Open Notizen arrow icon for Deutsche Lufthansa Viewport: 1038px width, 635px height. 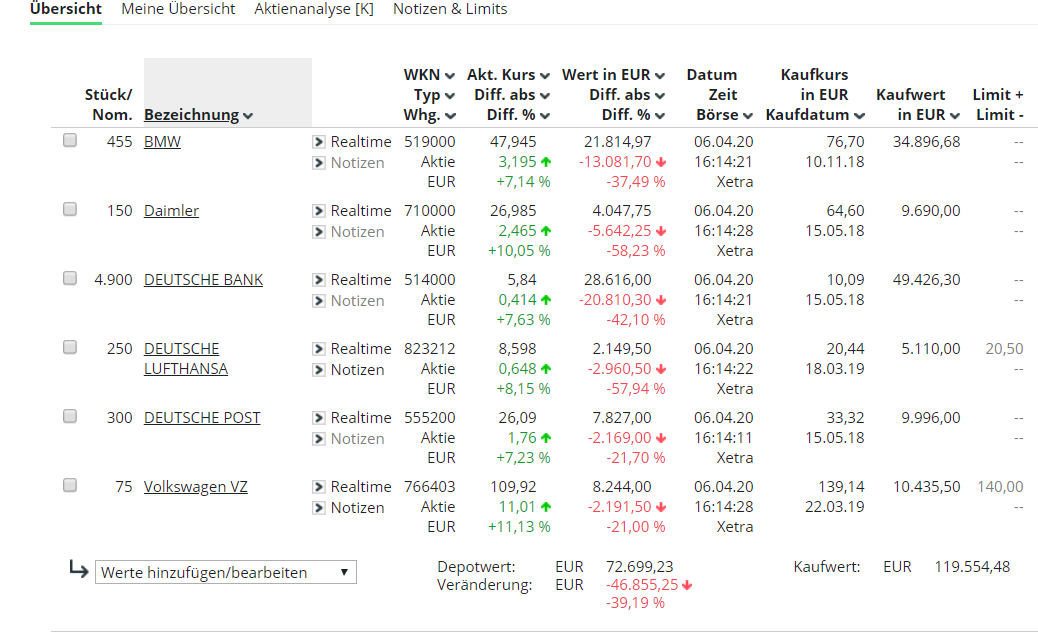(319, 369)
